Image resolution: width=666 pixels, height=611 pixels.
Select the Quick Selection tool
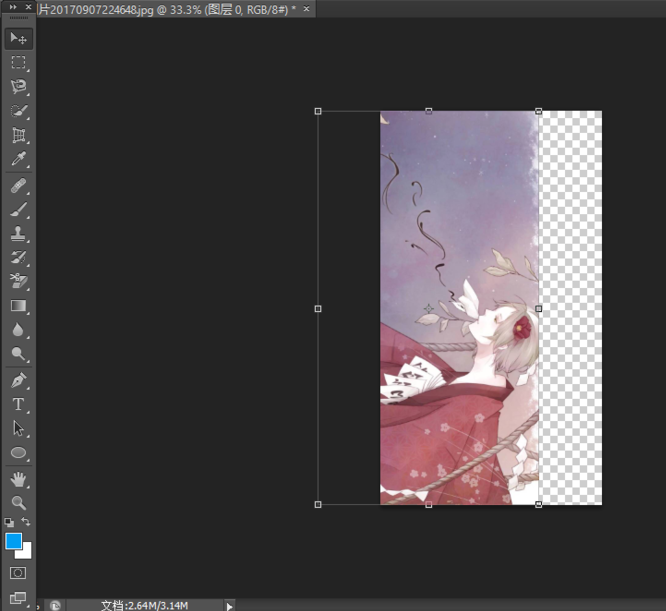18,111
